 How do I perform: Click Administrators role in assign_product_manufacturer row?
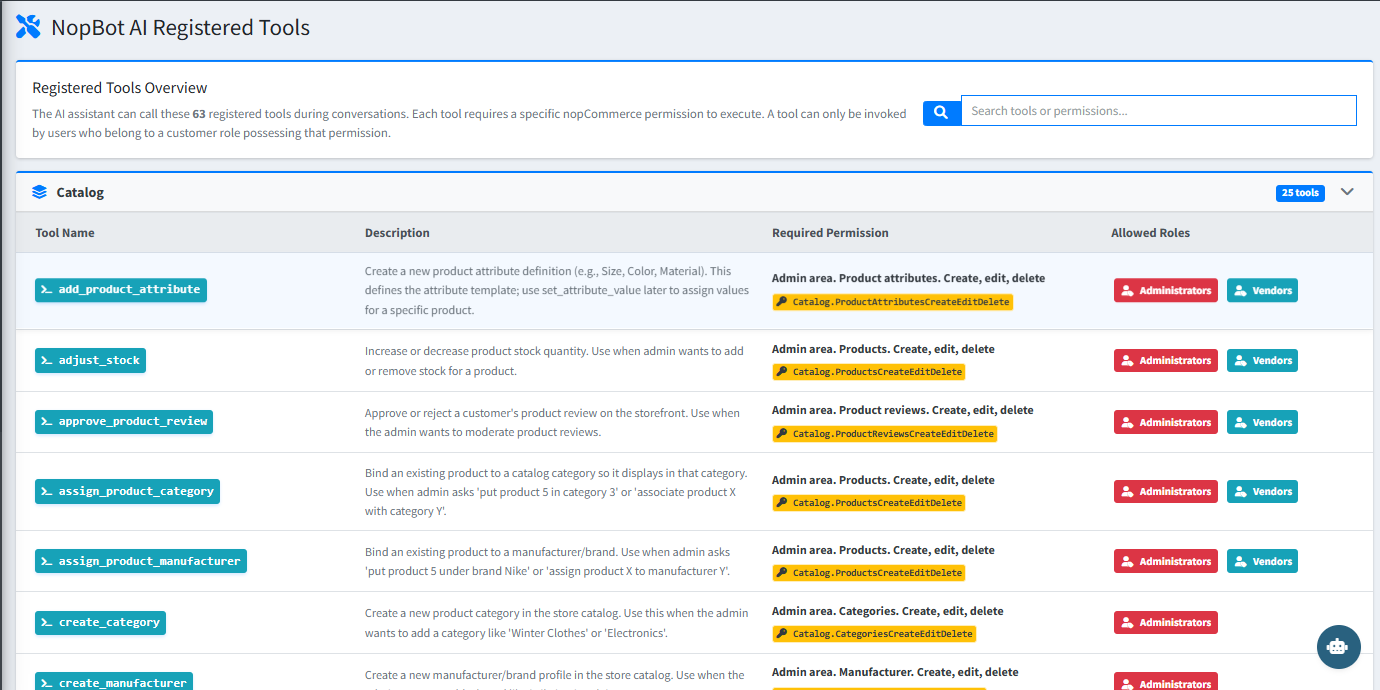(x=1166, y=561)
